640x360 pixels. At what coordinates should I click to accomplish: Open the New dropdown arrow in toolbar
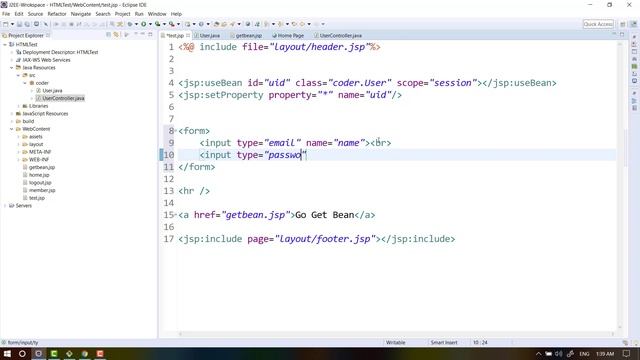12,24
